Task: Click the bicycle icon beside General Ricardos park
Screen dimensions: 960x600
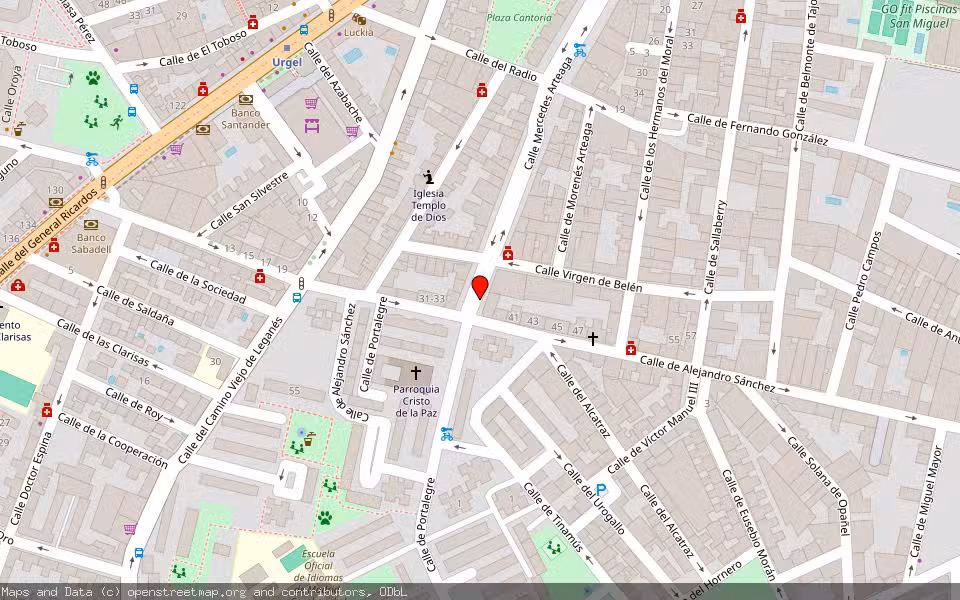Action: (x=92, y=159)
